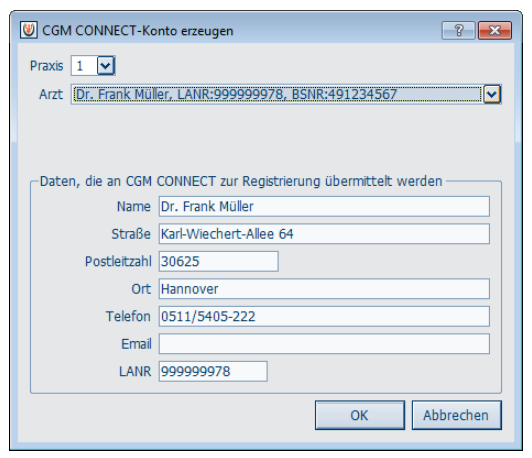
Task: Expand the Praxis dropdown arrow
Action: coord(106,65)
